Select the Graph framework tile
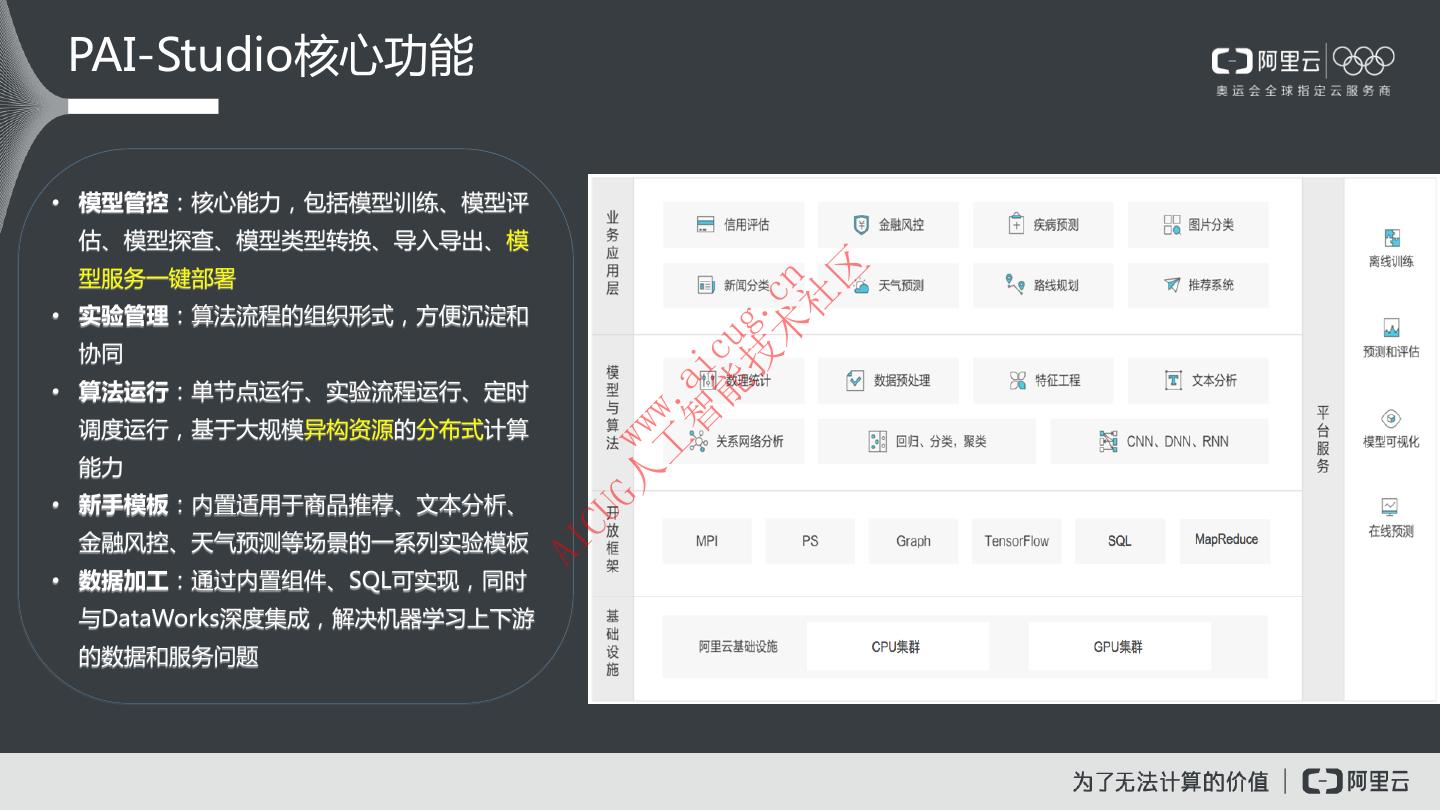 [913, 541]
